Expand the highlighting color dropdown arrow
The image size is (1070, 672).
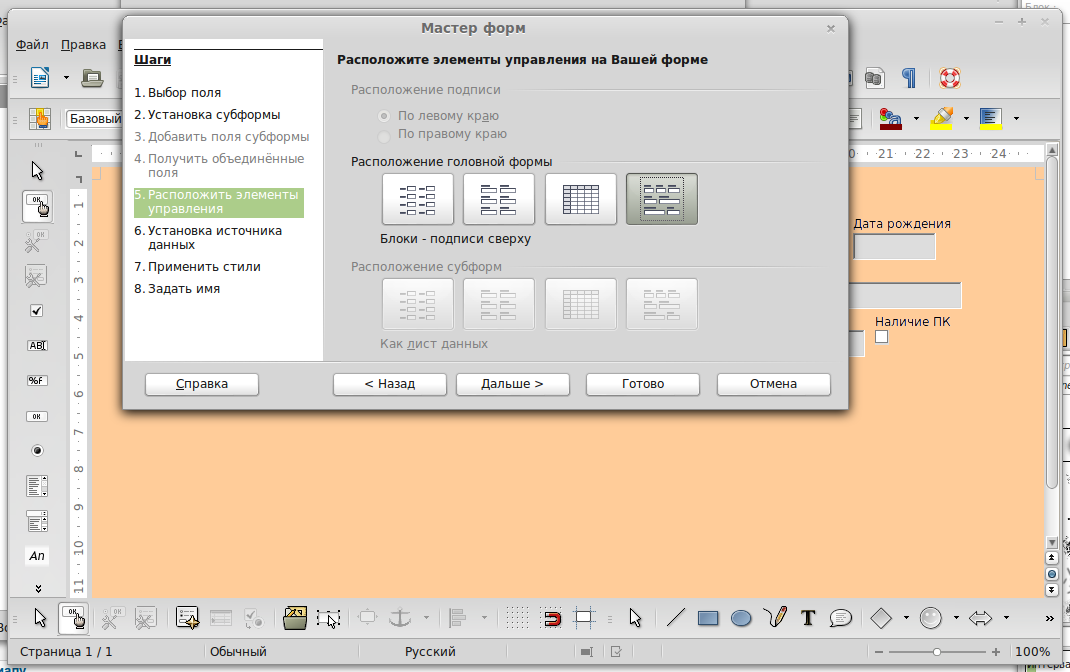966,119
